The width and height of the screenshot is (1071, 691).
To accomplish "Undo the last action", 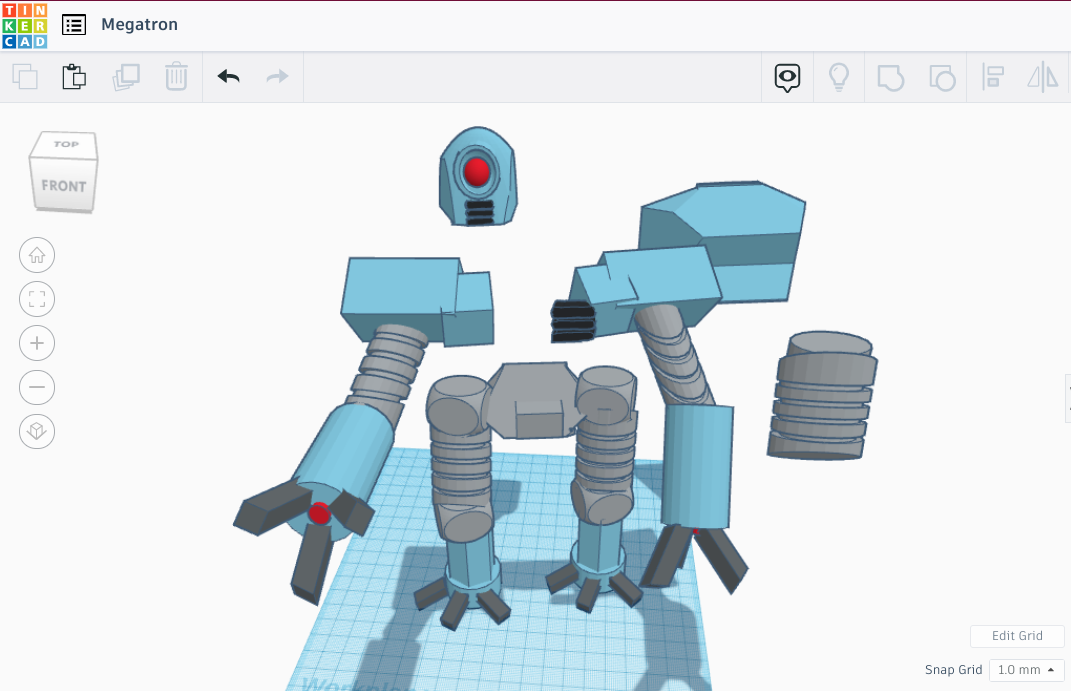I will (228, 76).
